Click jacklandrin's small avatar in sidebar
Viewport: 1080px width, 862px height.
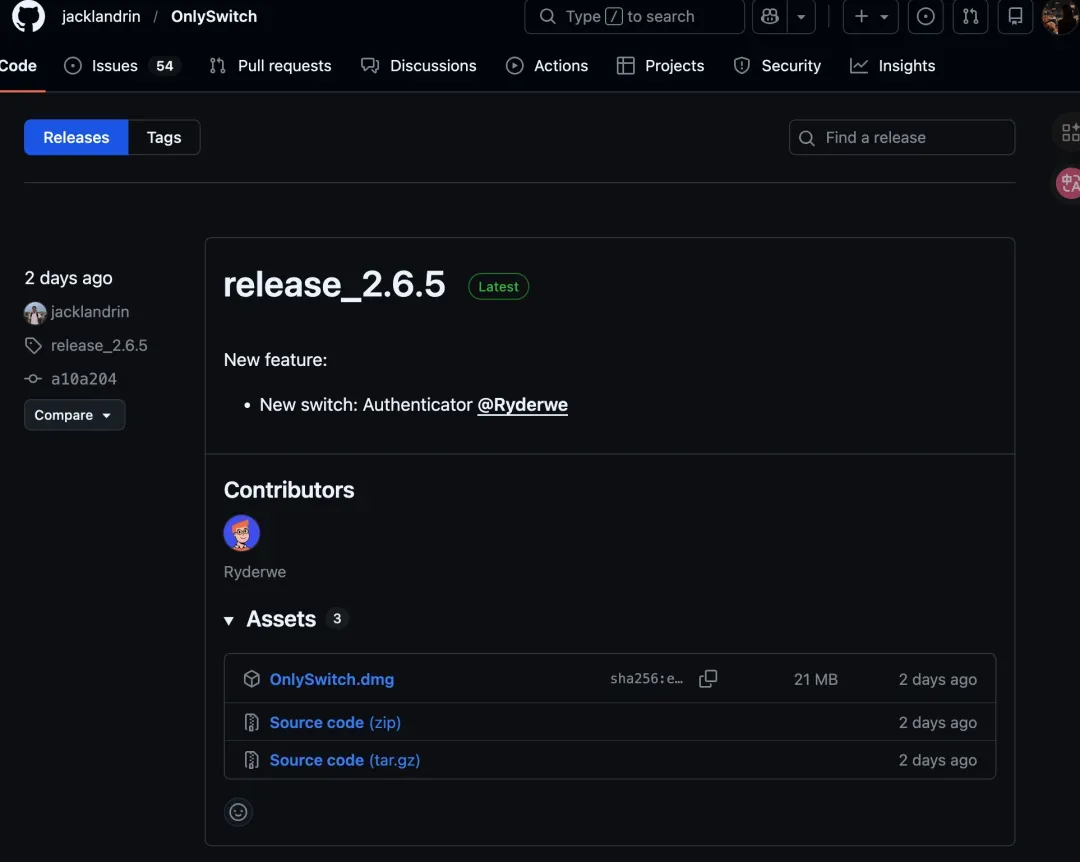click(35, 313)
